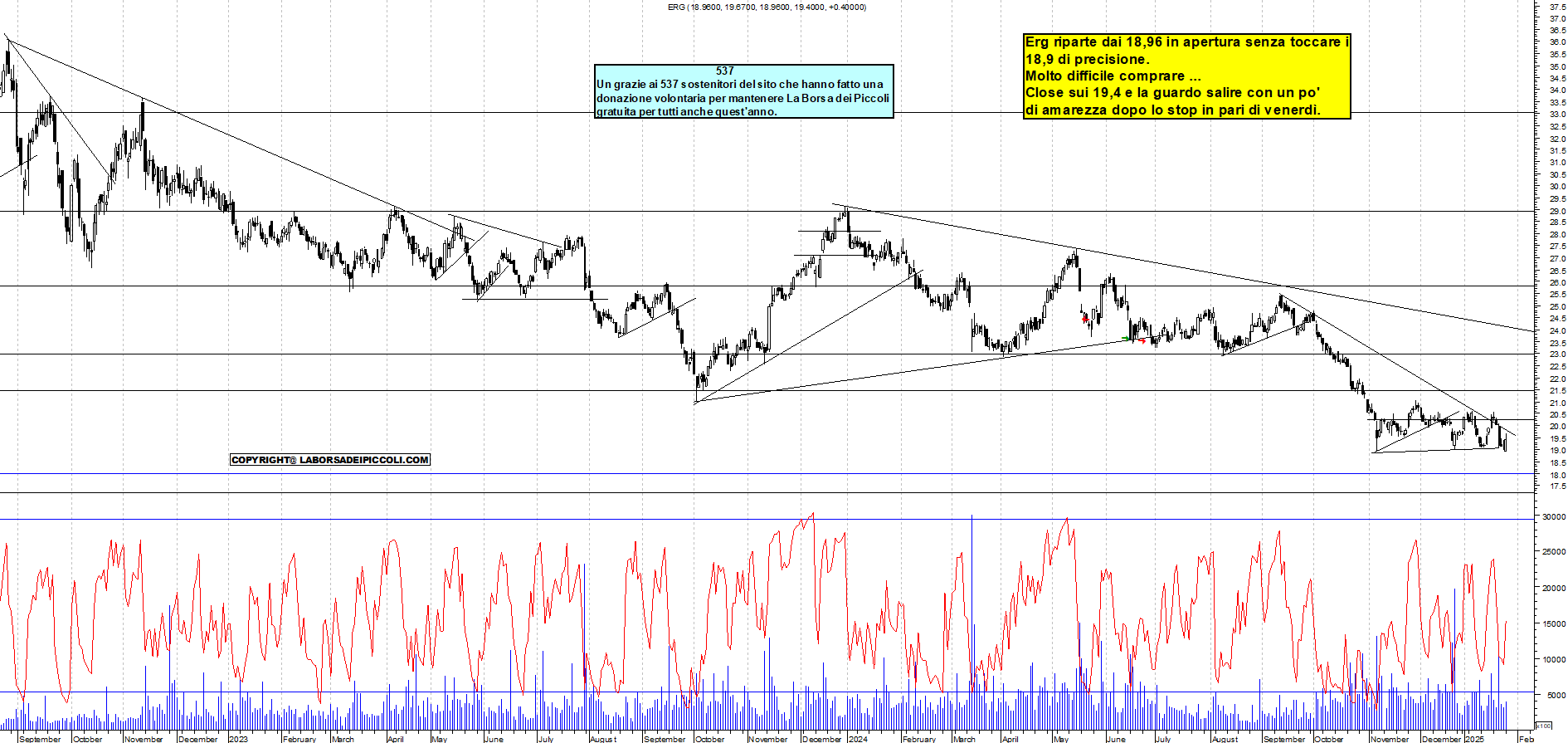Click the 2025 year label on the time axis
Image resolution: width=1568 pixels, height=743 pixels.
pyautogui.click(x=1474, y=739)
